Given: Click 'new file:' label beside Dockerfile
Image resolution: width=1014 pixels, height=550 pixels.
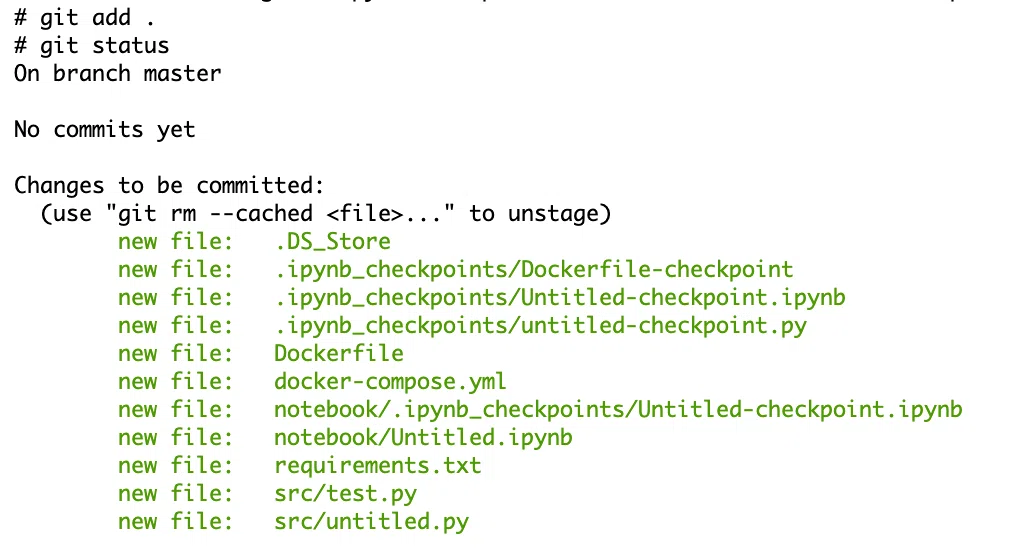Looking at the screenshot, I should tap(175, 353).
